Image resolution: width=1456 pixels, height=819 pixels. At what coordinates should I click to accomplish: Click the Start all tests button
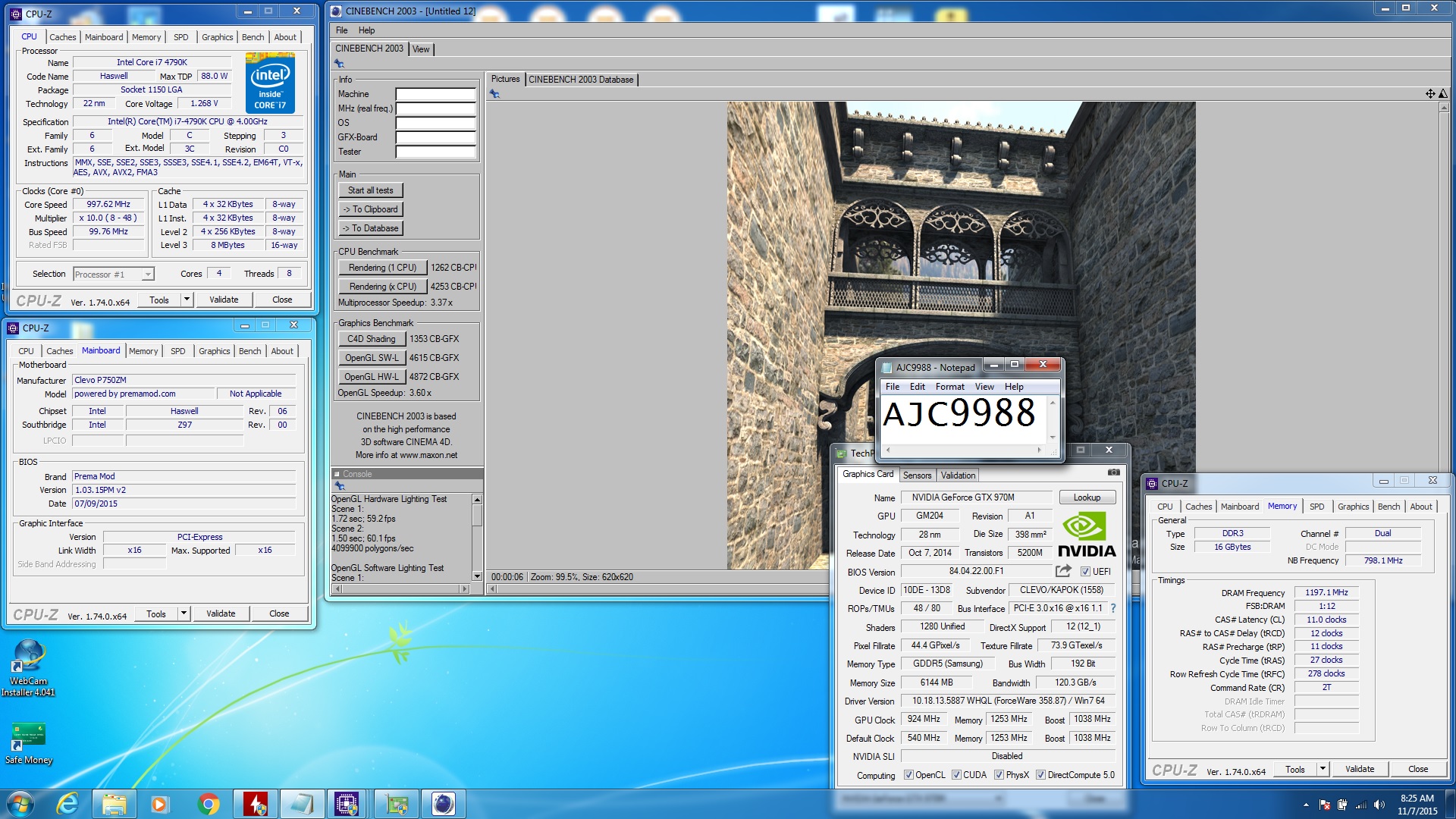point(371,190)
